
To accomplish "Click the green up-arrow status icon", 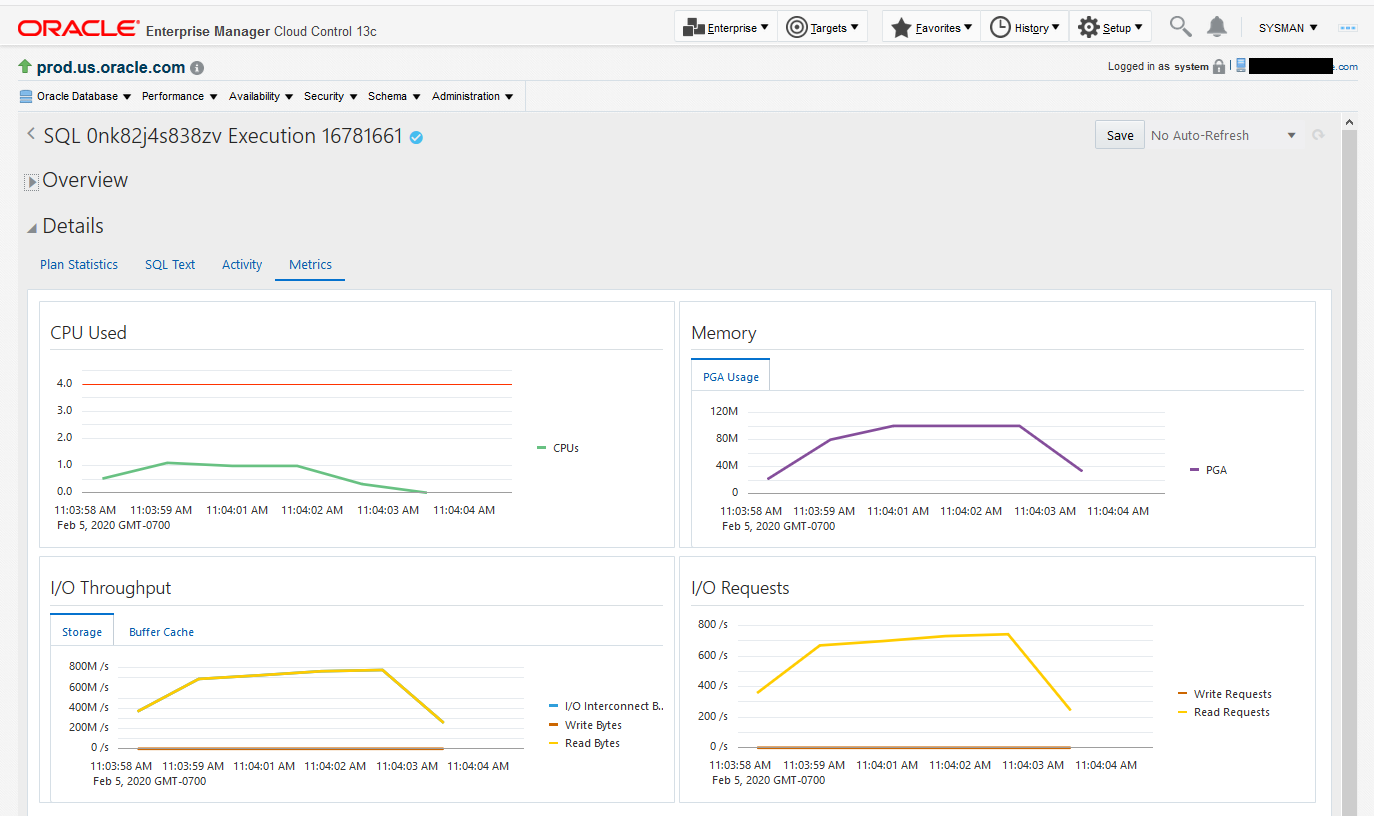I will [25, 67].
